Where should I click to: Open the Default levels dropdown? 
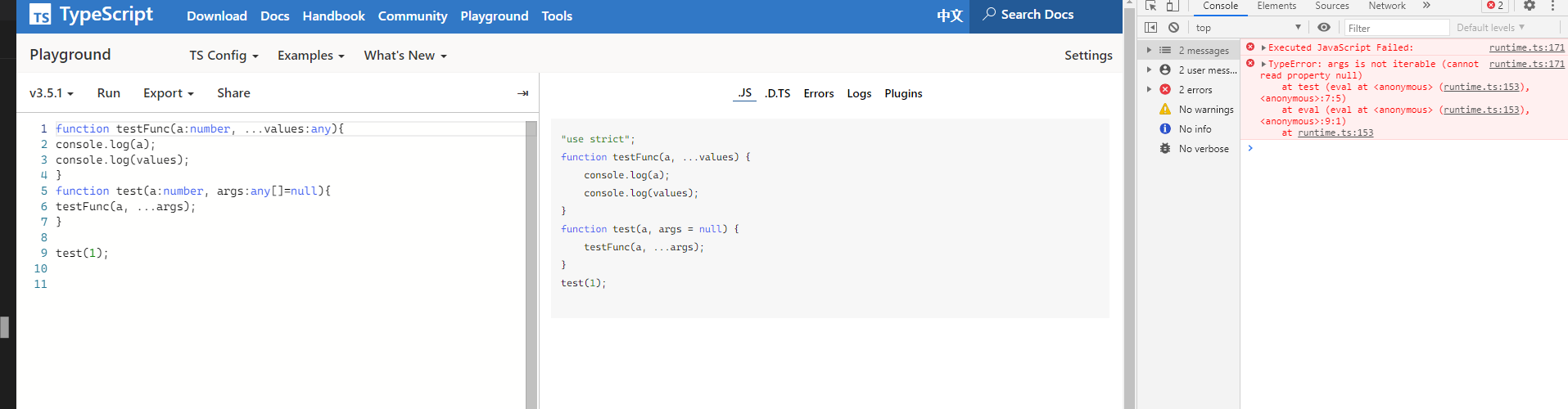[x=1490, y=28]
